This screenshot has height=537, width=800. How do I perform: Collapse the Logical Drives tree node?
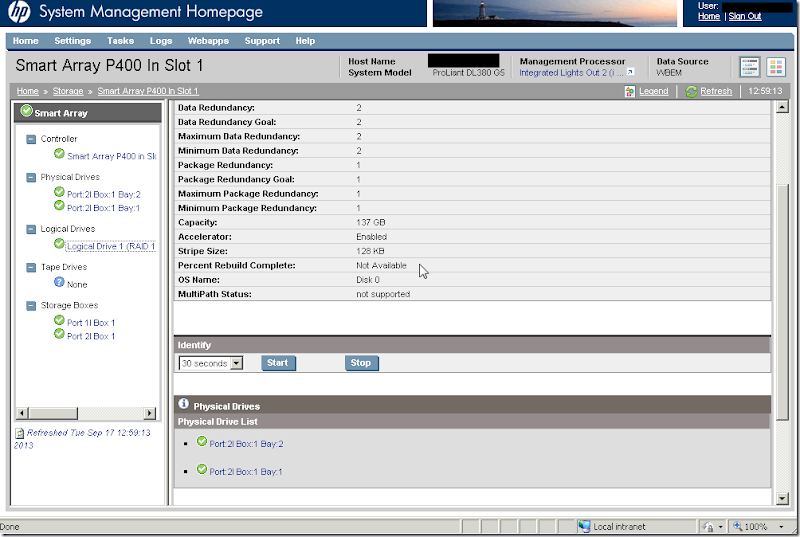tap(31, 229)
